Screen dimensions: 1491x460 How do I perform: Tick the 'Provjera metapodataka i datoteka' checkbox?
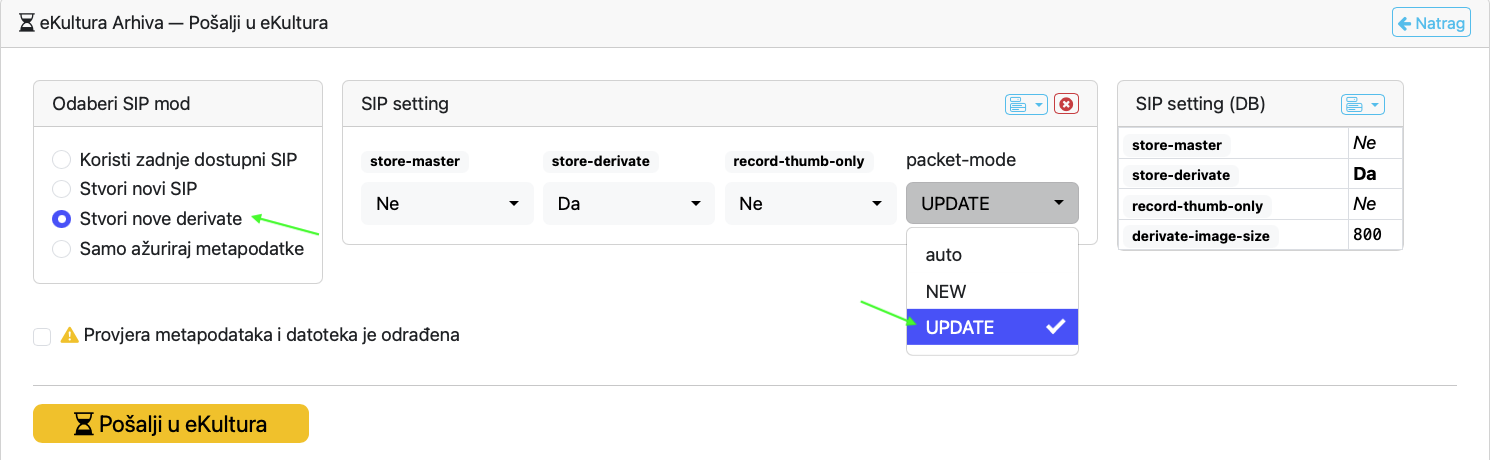pyautogui.click(x=42, y=337)
